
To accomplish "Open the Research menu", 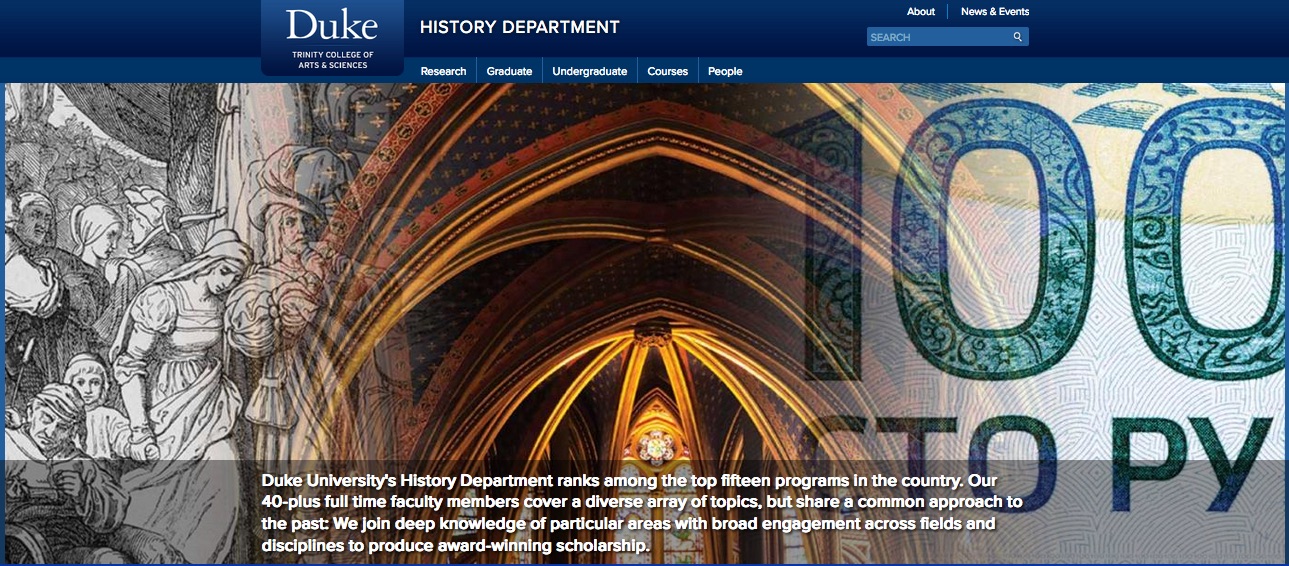I will click(x=443, y=71).
